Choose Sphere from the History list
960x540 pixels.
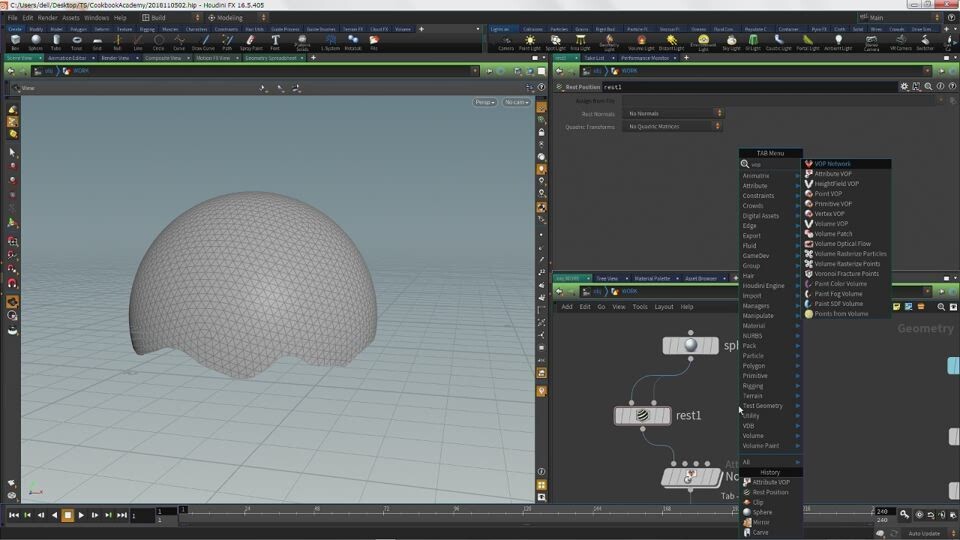point(762,512)
